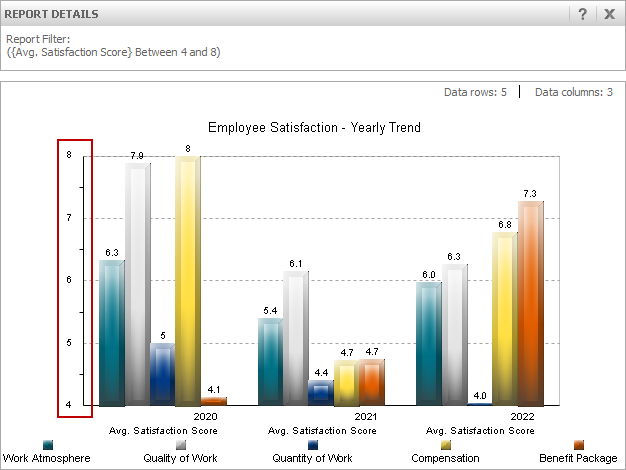Click the chart title Employee Satisfaction
This screenshot has height=470, width=626.
click(314, 128)
